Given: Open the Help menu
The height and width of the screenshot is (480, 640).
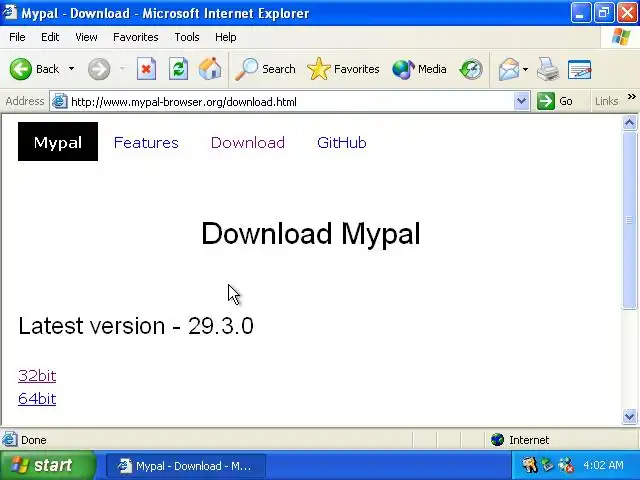Looking at the screenshot, I should [226, 37].
